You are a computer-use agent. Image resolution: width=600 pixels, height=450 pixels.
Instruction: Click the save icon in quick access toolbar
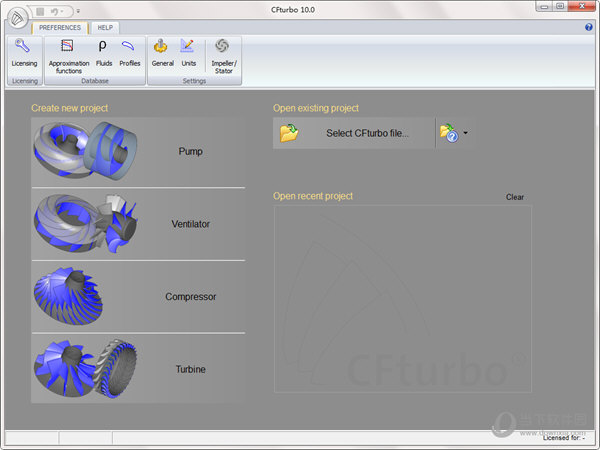pos(40,11)
